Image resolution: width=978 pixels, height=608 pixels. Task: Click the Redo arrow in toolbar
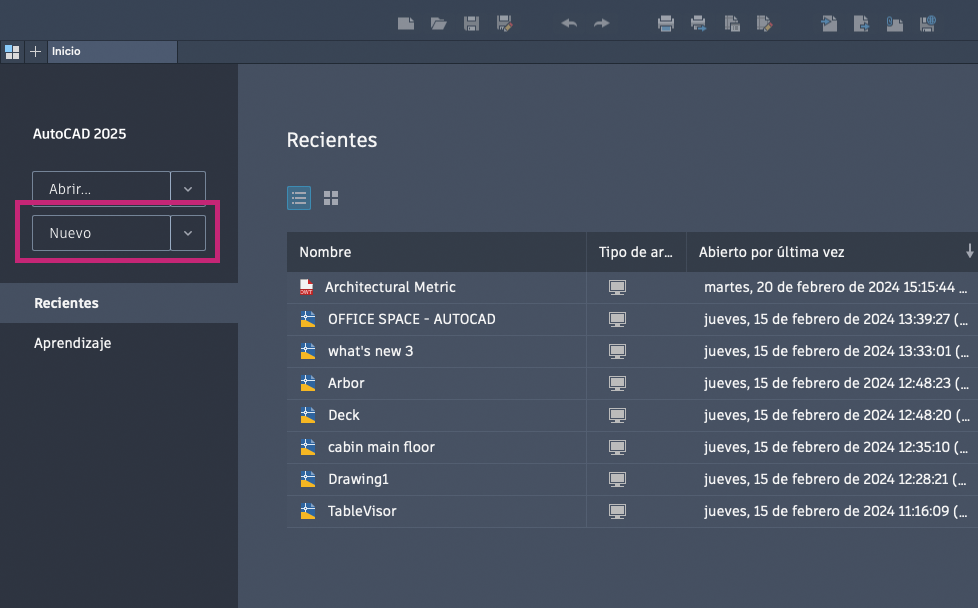pyautogui.click(x=601, y=24)
